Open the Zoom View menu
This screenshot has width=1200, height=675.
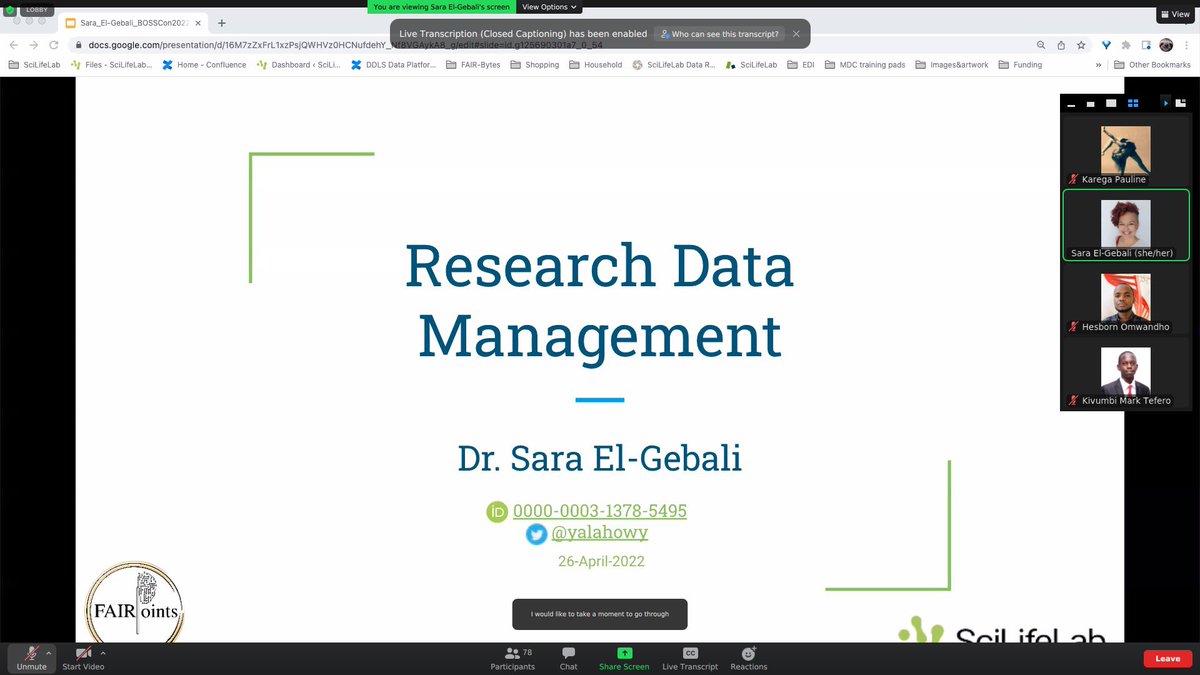(x=1175, y=14)
